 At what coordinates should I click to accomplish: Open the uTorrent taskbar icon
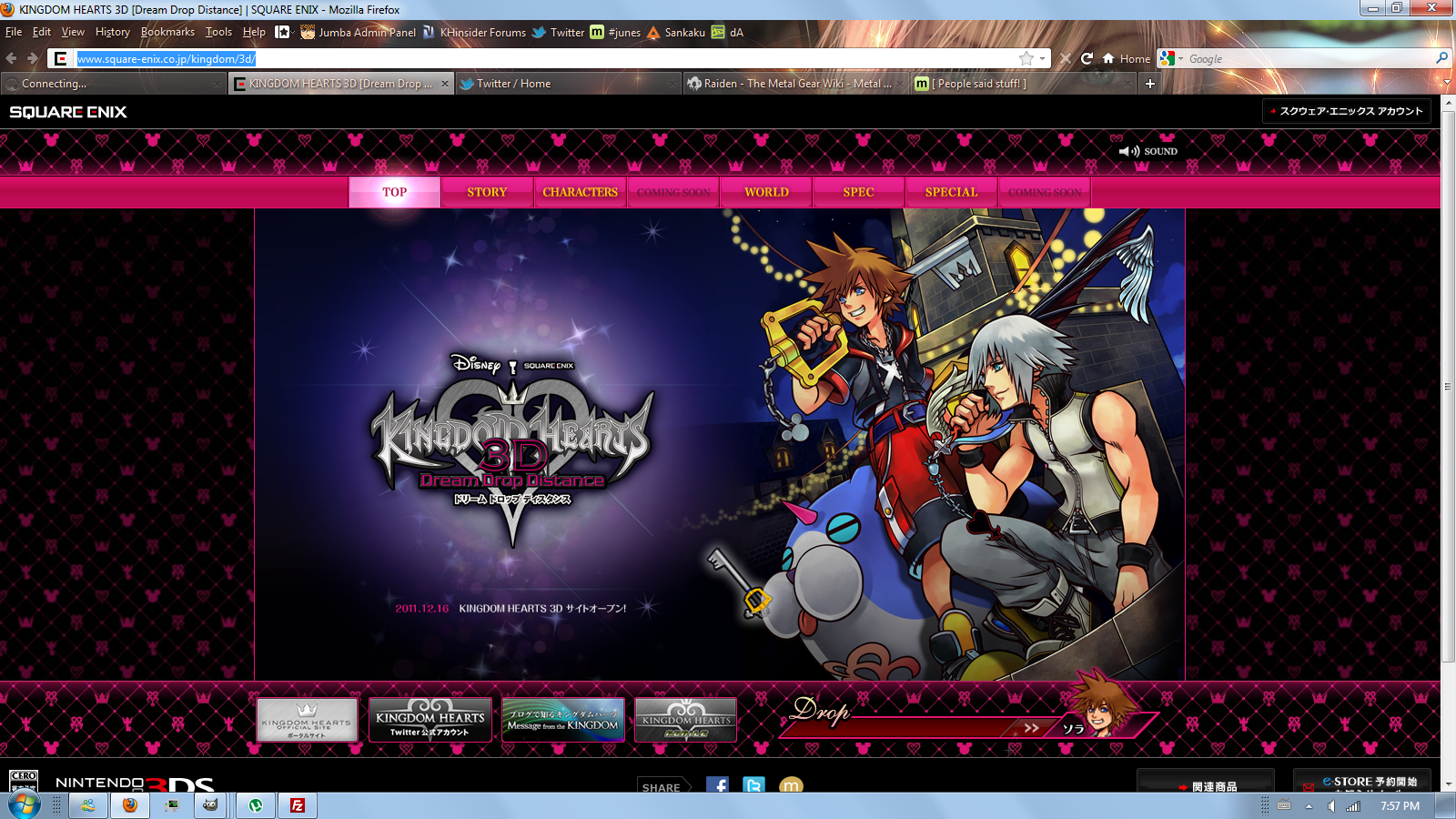[x=256, y=805]
